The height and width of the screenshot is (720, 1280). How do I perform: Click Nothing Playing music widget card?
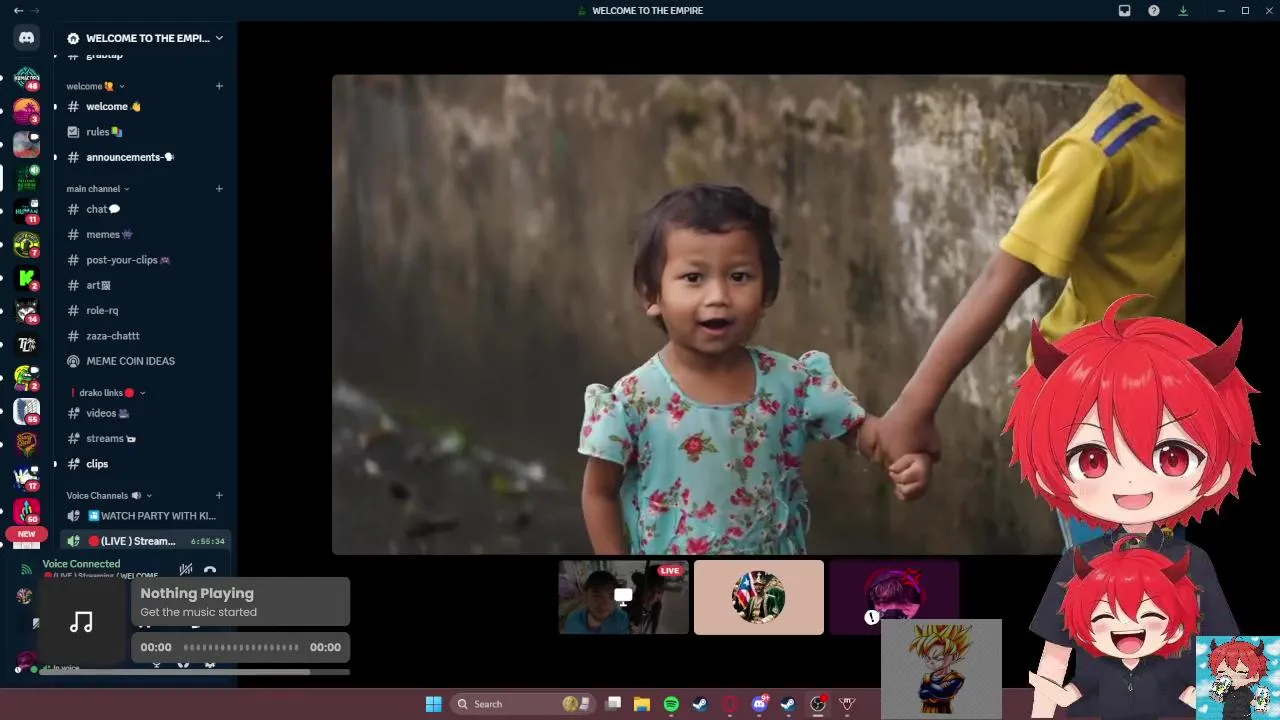click(241, 602)
